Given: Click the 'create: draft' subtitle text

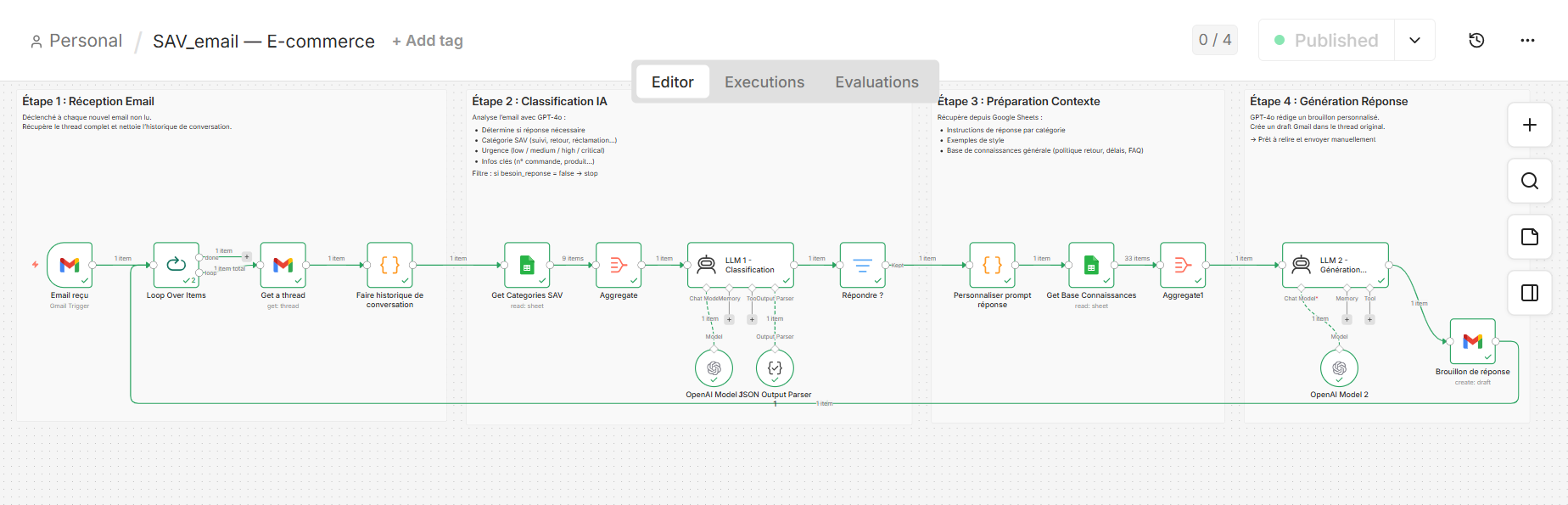Looking at the screenshot, I should pos(1473,382).
